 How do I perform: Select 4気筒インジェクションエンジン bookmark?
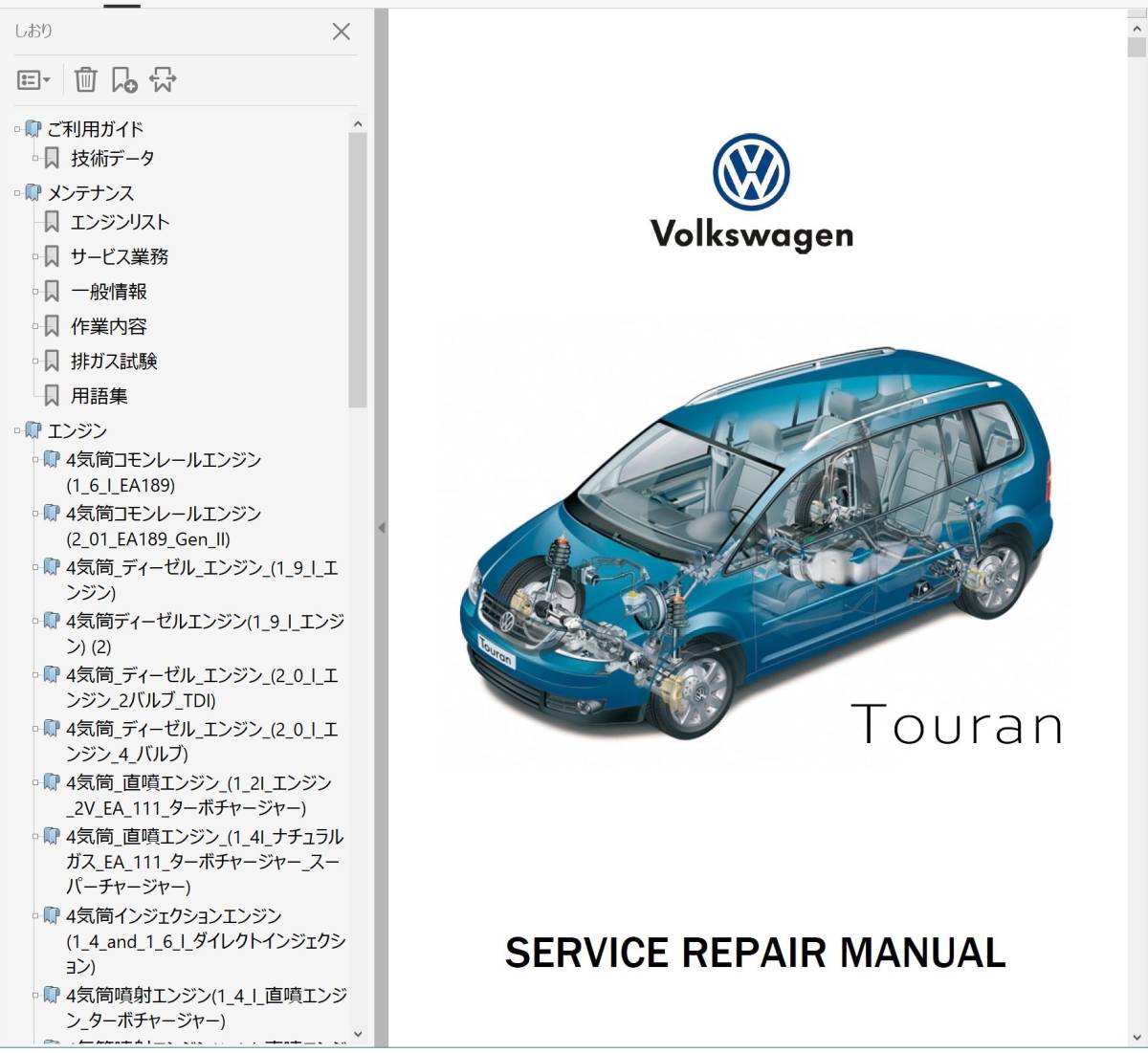coord(205,941)
